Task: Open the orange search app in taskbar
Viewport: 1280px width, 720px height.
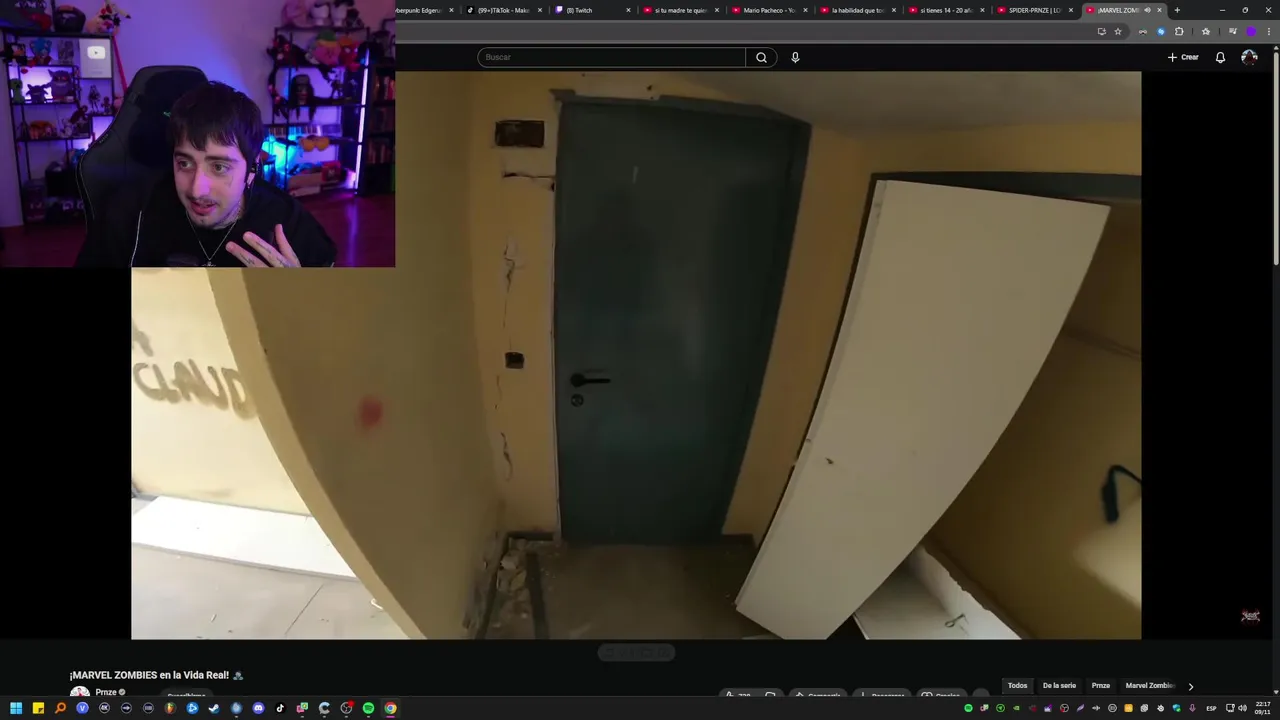Action: (60, 708)
